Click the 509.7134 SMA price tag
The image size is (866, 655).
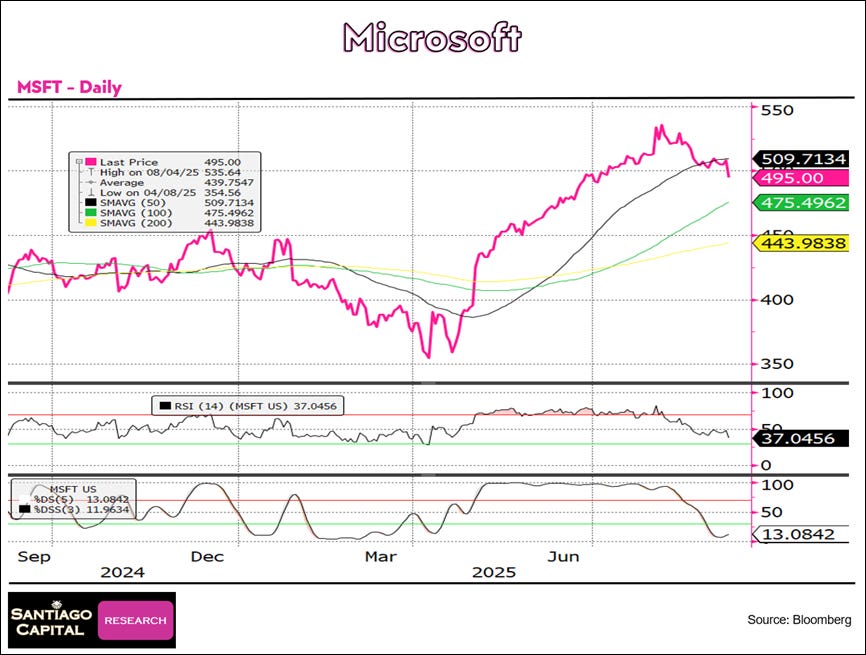point(800,159)
